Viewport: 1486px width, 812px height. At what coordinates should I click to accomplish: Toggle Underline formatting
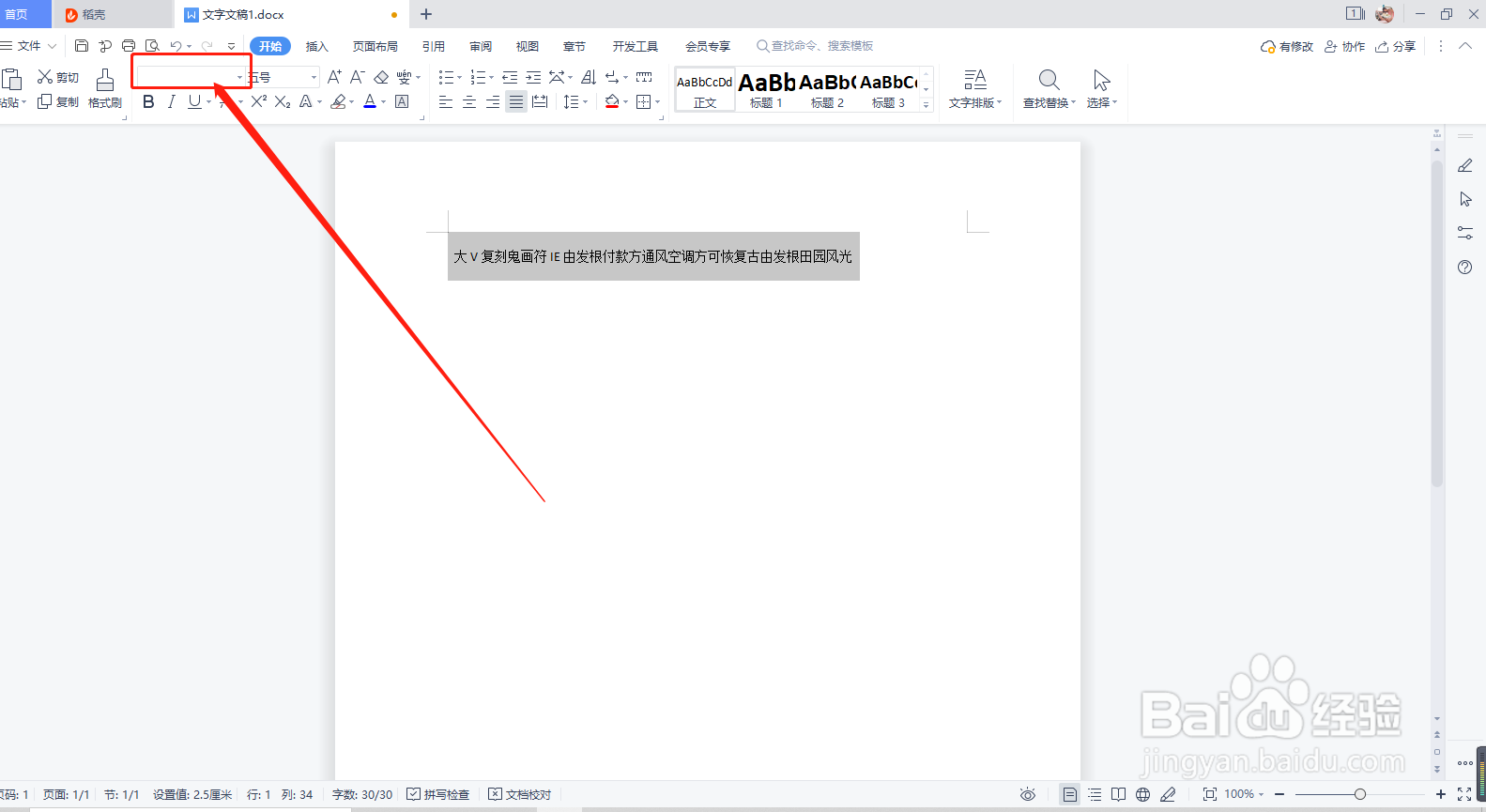click(x=193, y=101)
